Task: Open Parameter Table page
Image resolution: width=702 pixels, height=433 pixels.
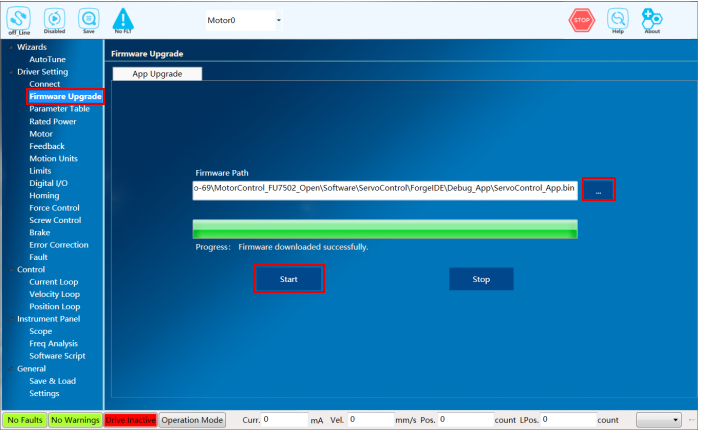Action: click(x=60, y=109)
